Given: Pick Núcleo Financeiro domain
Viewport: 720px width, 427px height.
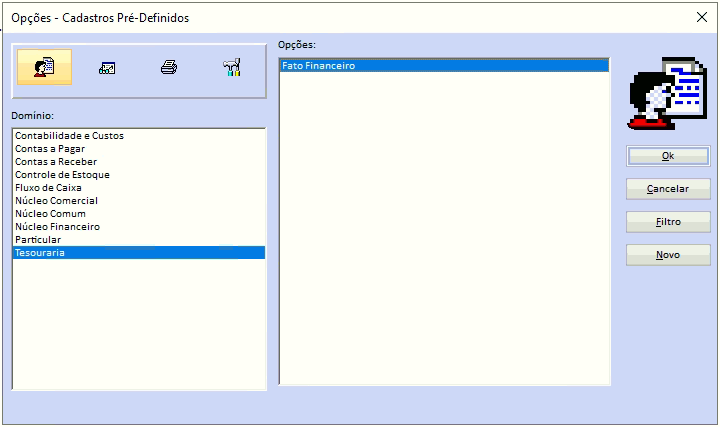Looking at the screenshot, I should click(139, 226).
